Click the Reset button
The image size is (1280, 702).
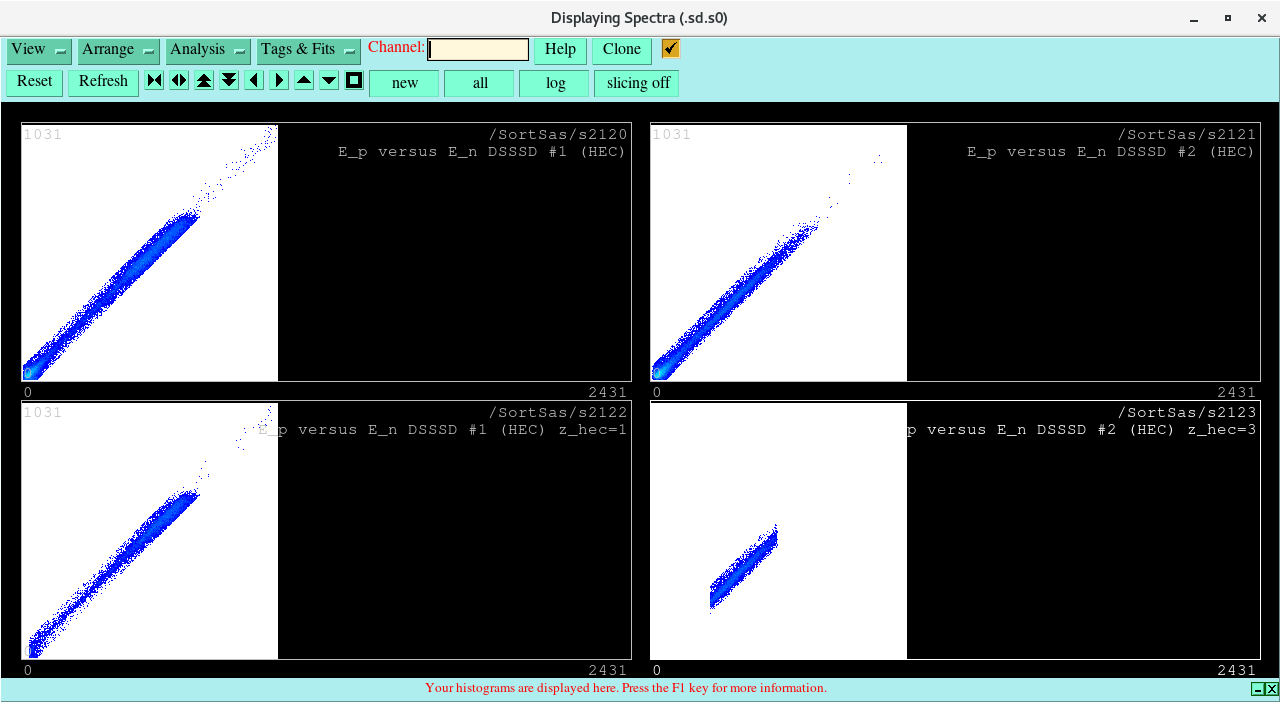click(x=34, y=82)
